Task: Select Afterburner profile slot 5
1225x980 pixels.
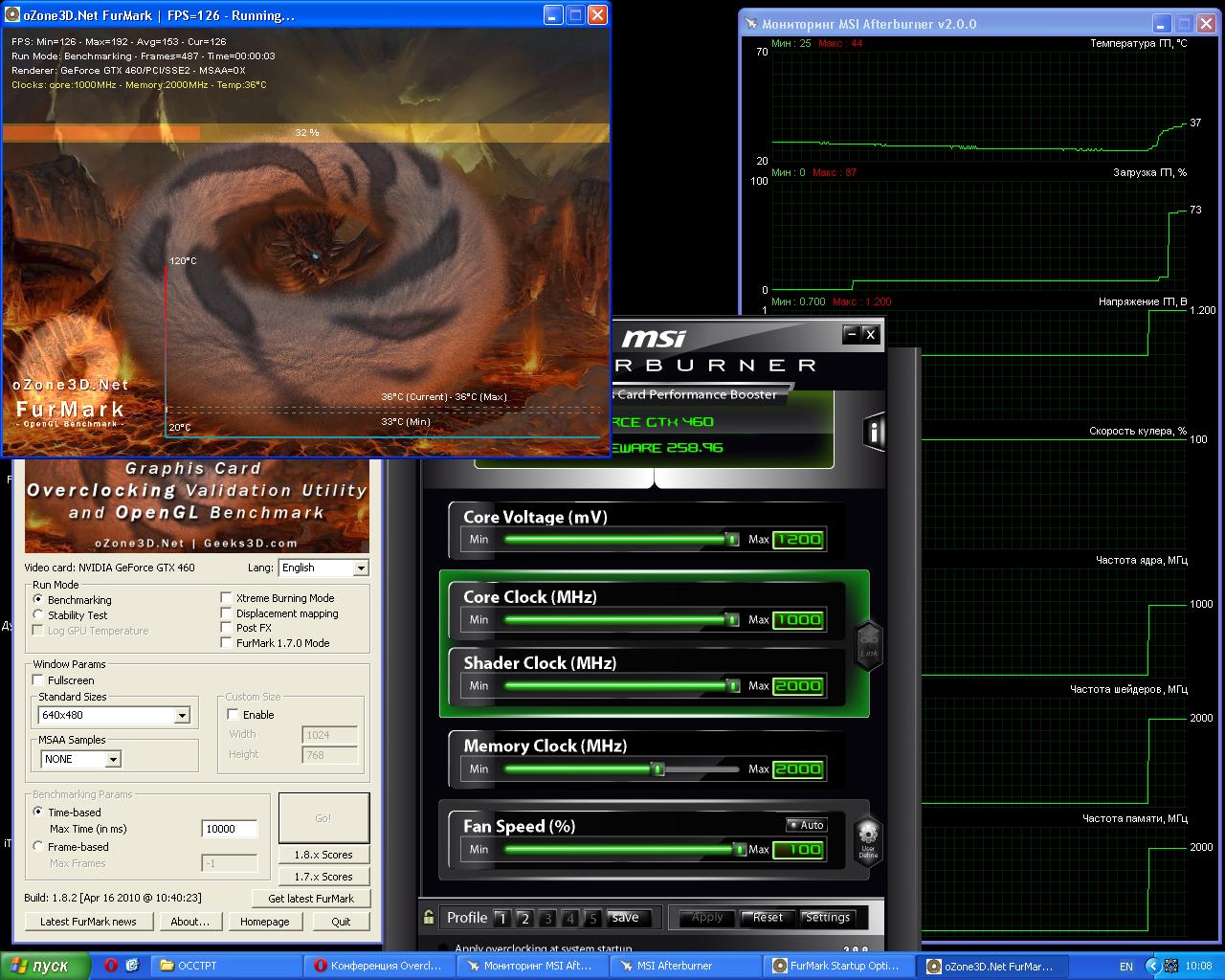Action: (x=593, y=918)
